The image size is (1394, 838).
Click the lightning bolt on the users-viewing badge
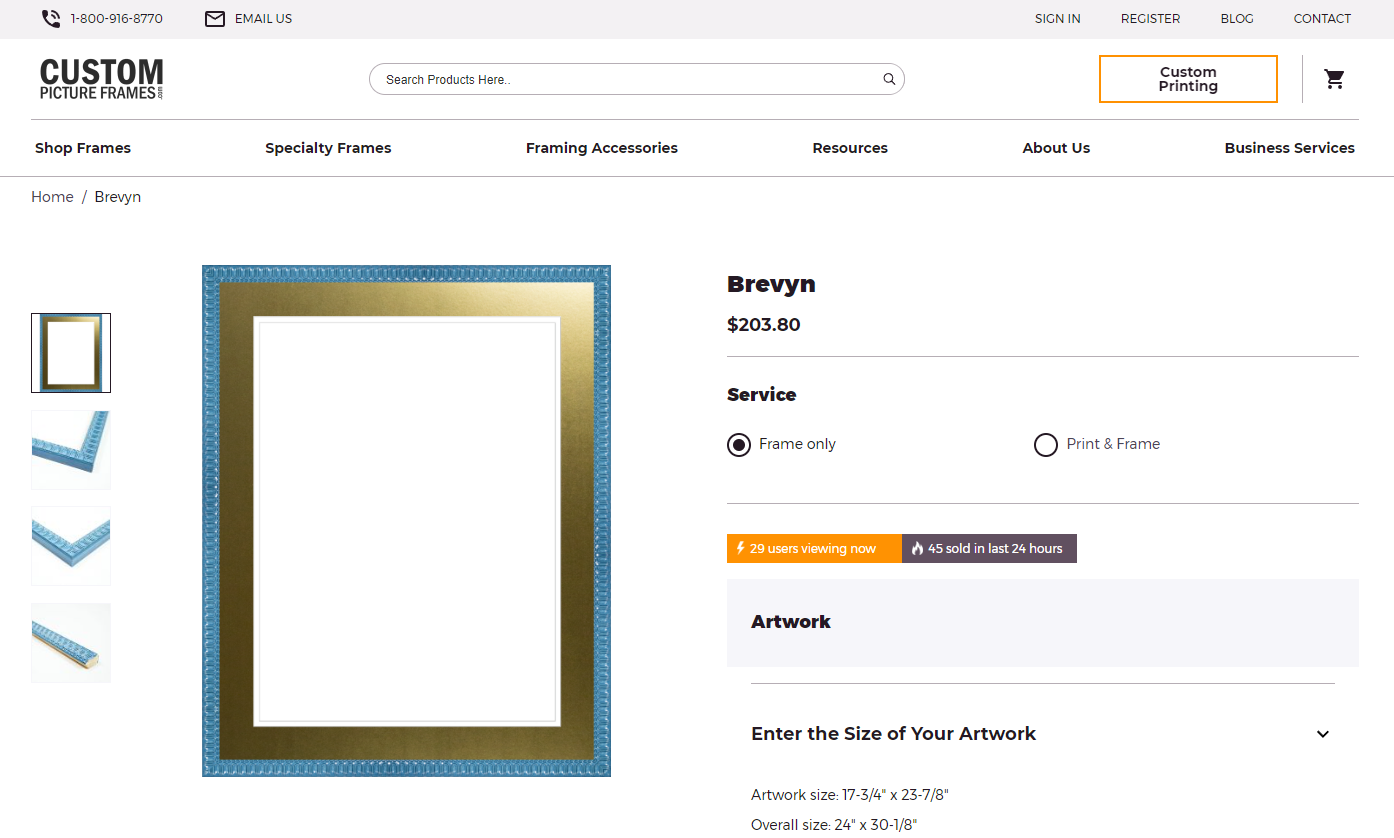coord(739,548)
